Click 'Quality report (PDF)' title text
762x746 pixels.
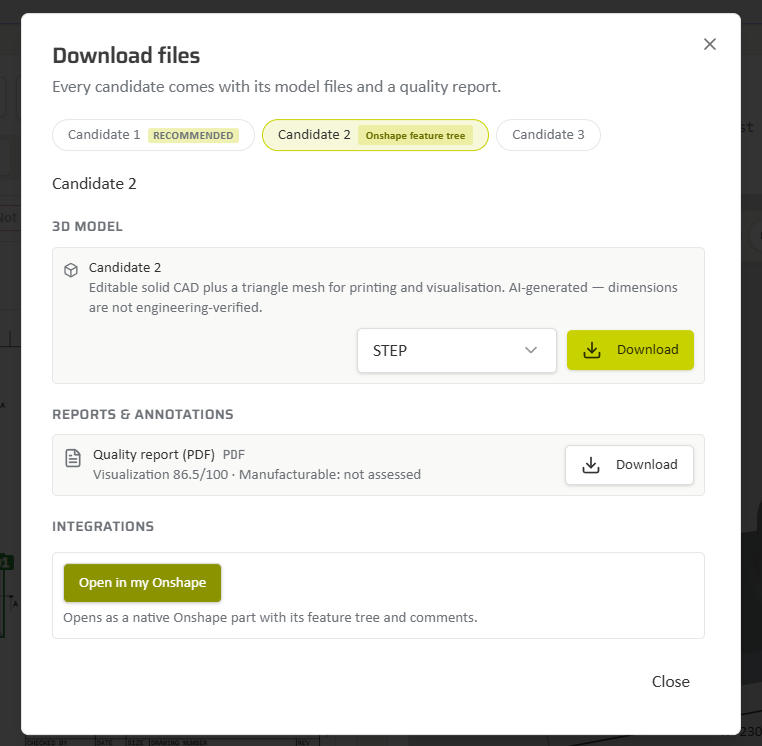[x=154, y=455]
